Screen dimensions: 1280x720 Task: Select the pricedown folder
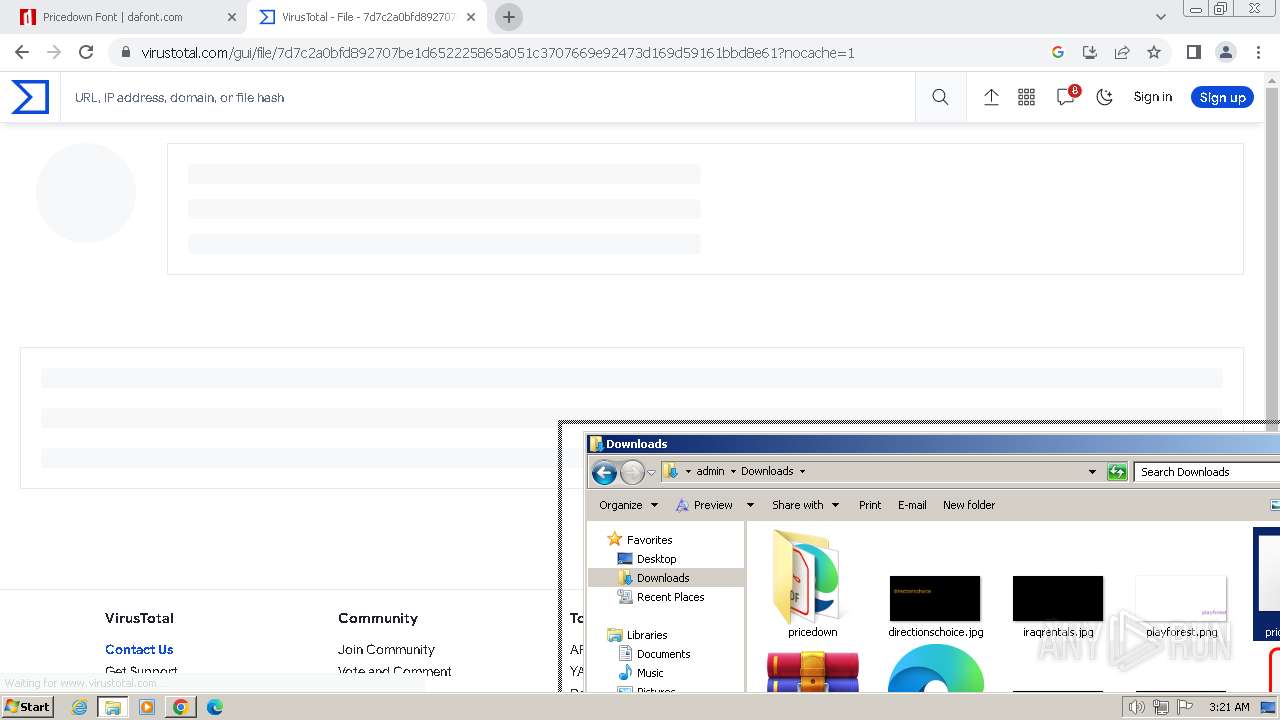[812, 585]
